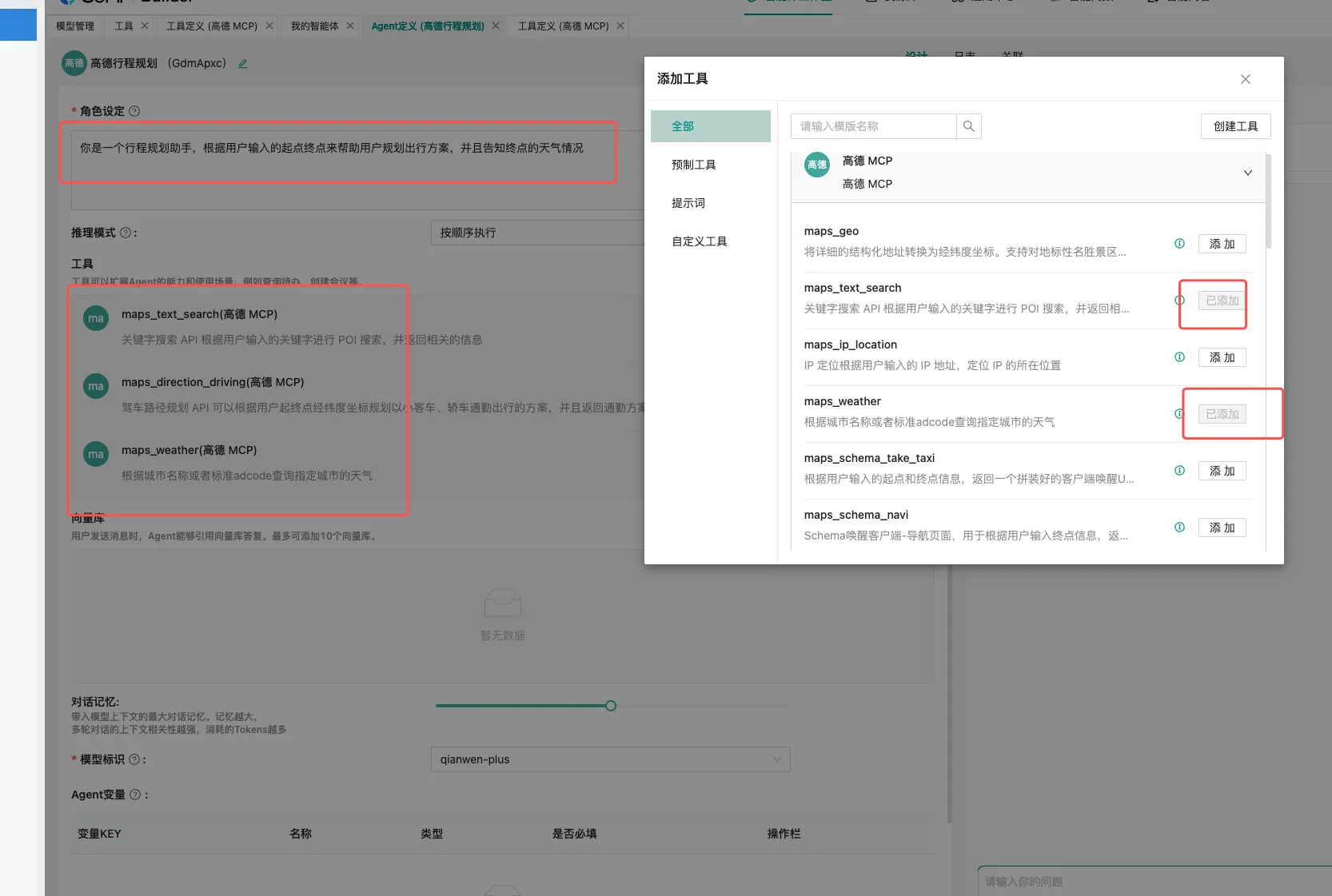Click info icon for maps_geo
1332x896 pixels.
[1179, 244]
